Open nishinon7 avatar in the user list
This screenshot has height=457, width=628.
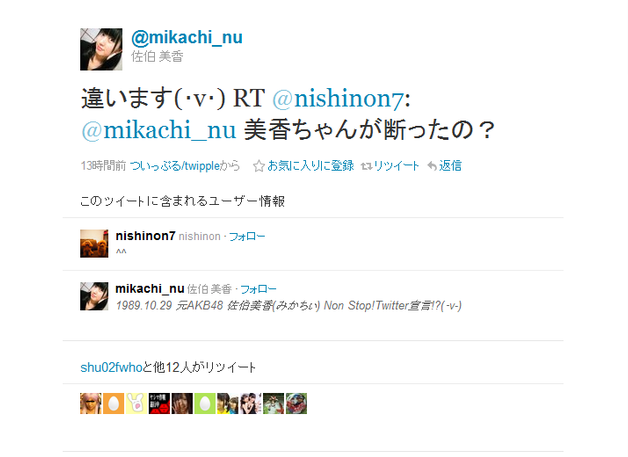(94, 244)
